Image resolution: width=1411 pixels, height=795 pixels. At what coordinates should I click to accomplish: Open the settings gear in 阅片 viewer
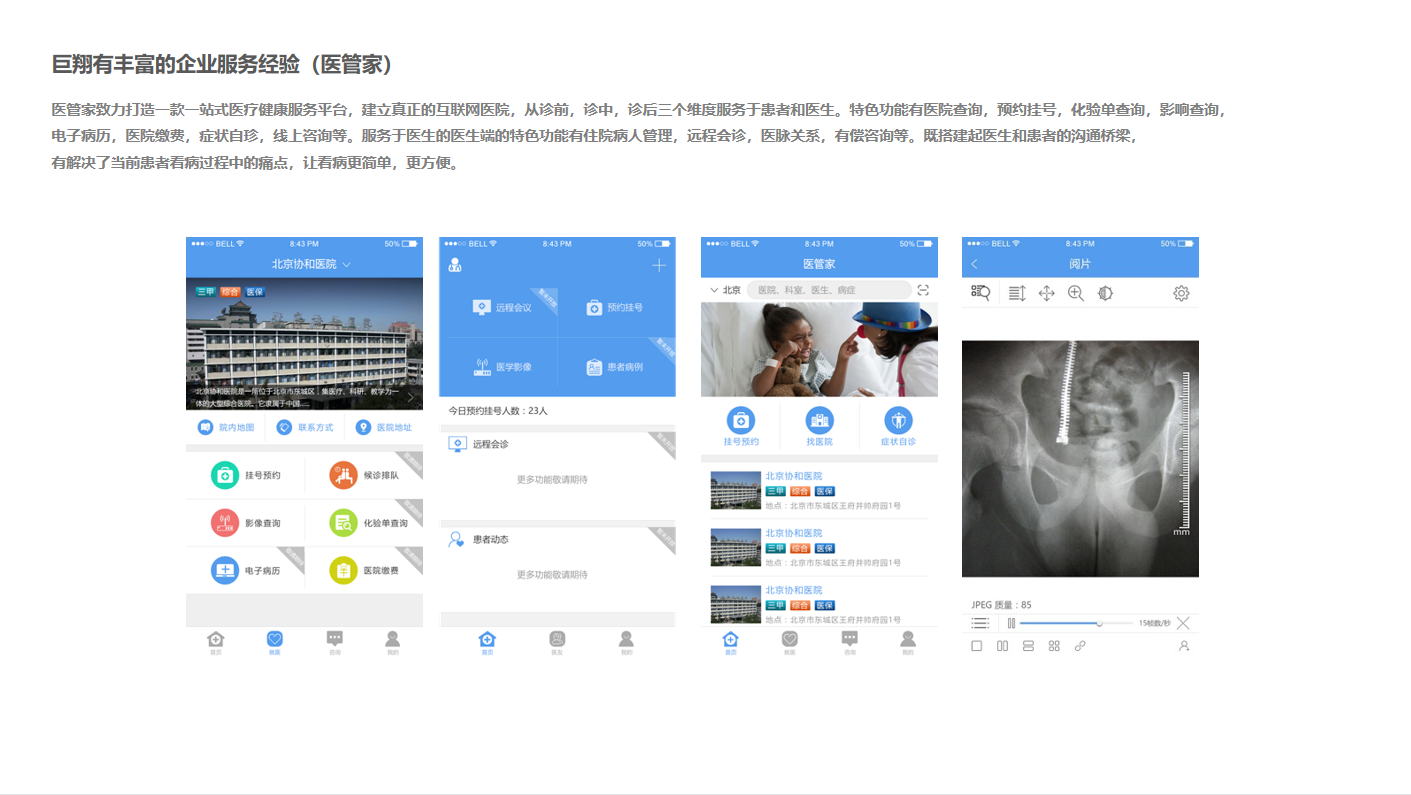(1181, 293)
